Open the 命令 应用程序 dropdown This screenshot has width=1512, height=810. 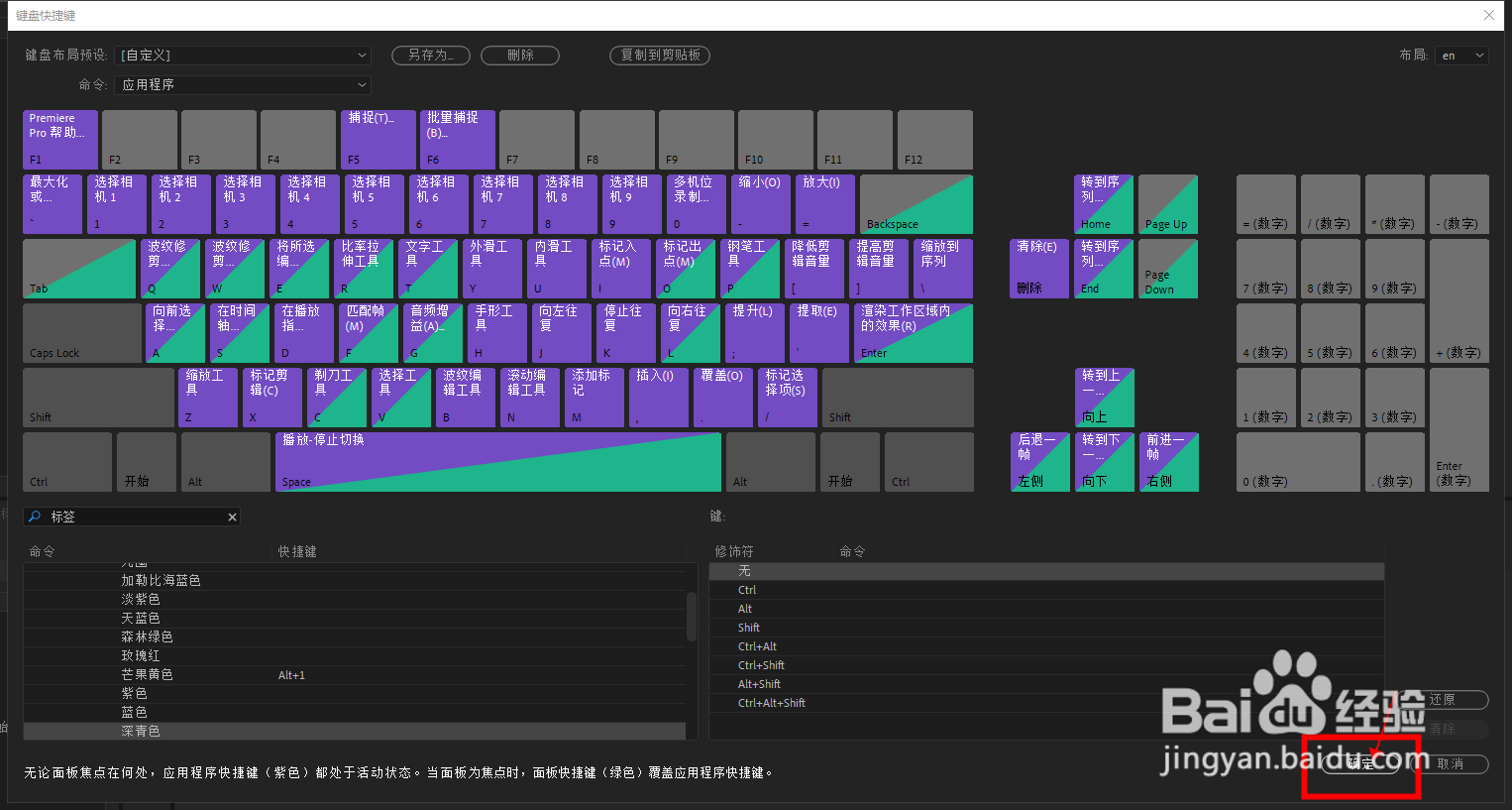pyautogui.click(x=243, y=85)
